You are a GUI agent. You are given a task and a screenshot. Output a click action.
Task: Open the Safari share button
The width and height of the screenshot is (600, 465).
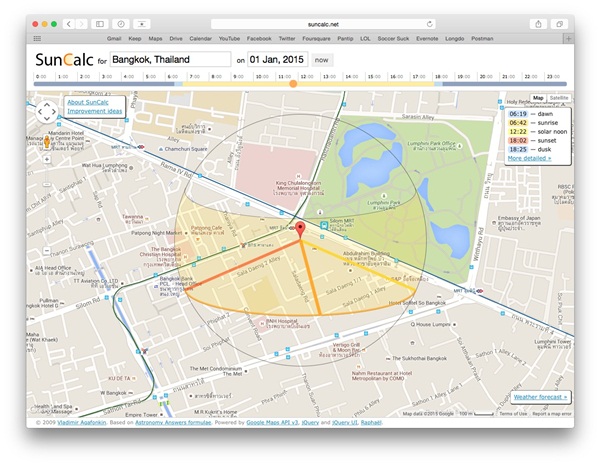click(538, 24)
